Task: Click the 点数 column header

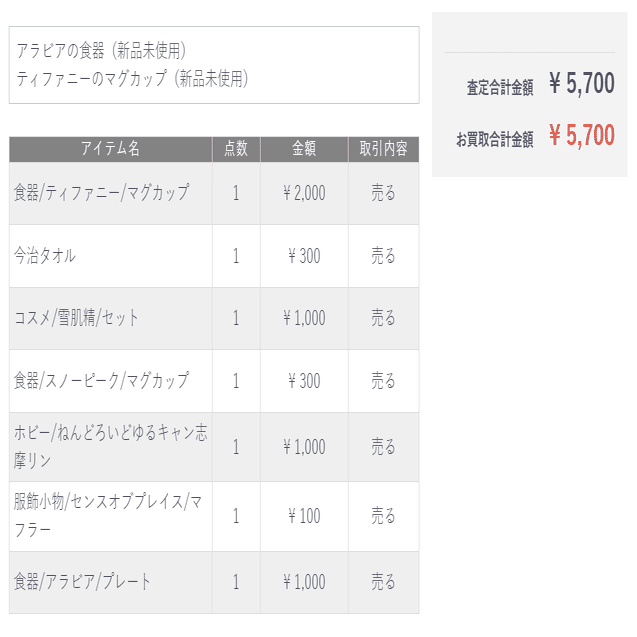Action: [x=236, y=149]
